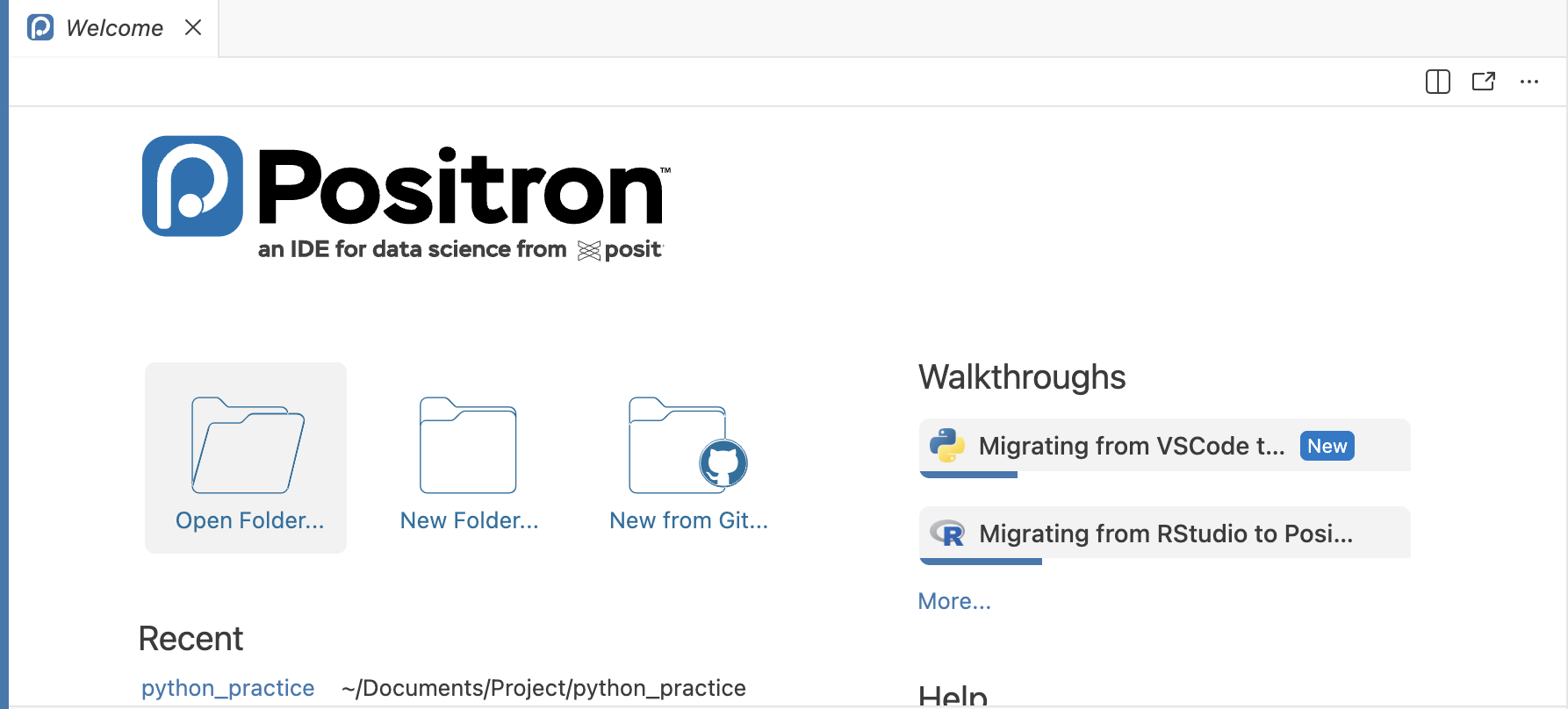The image size is (1568, 709).
Task: Open the Migrating from VSCode walkthrough
Action: (1131, 446)
